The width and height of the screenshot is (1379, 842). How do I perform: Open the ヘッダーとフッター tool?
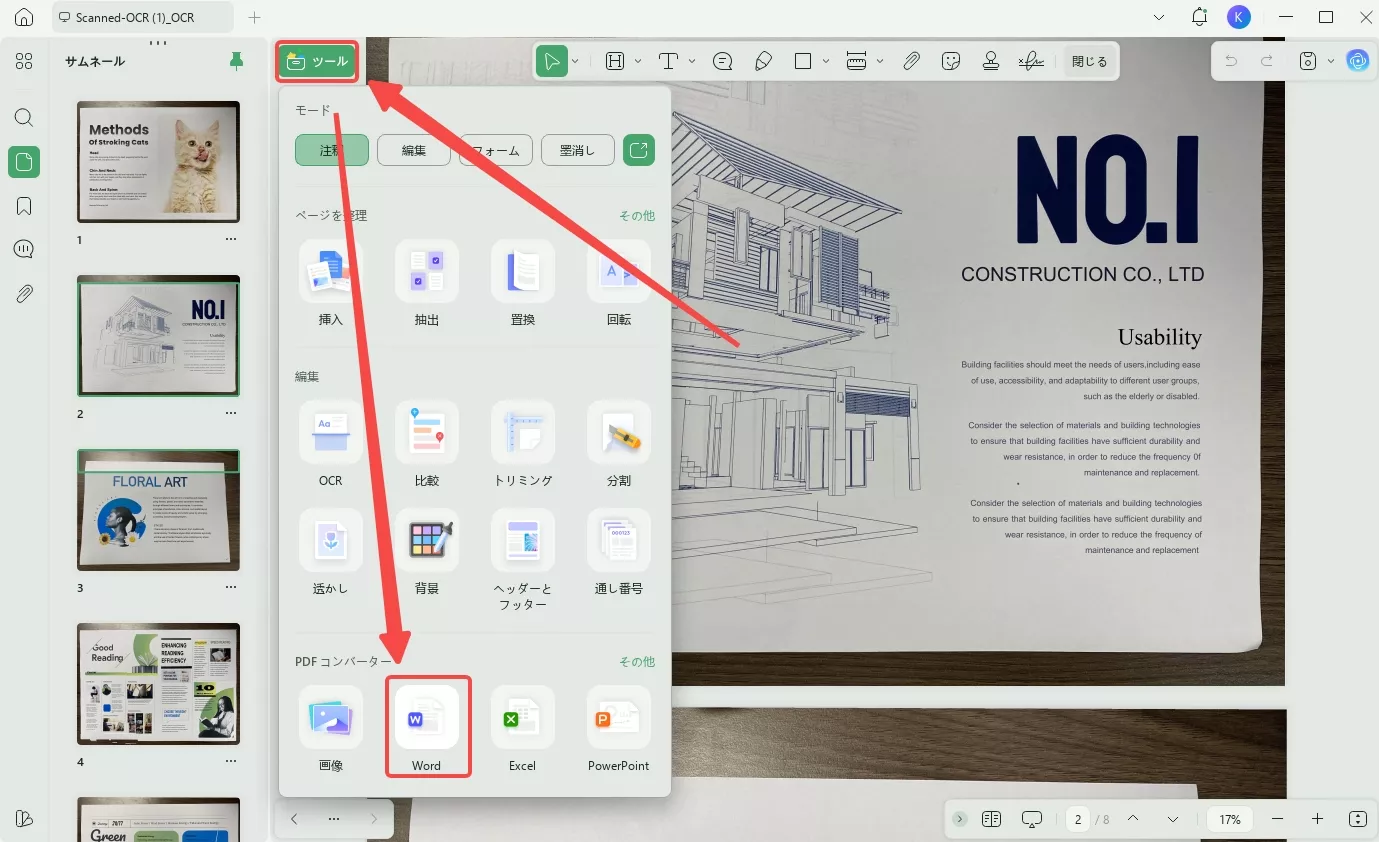pos(523,560)
